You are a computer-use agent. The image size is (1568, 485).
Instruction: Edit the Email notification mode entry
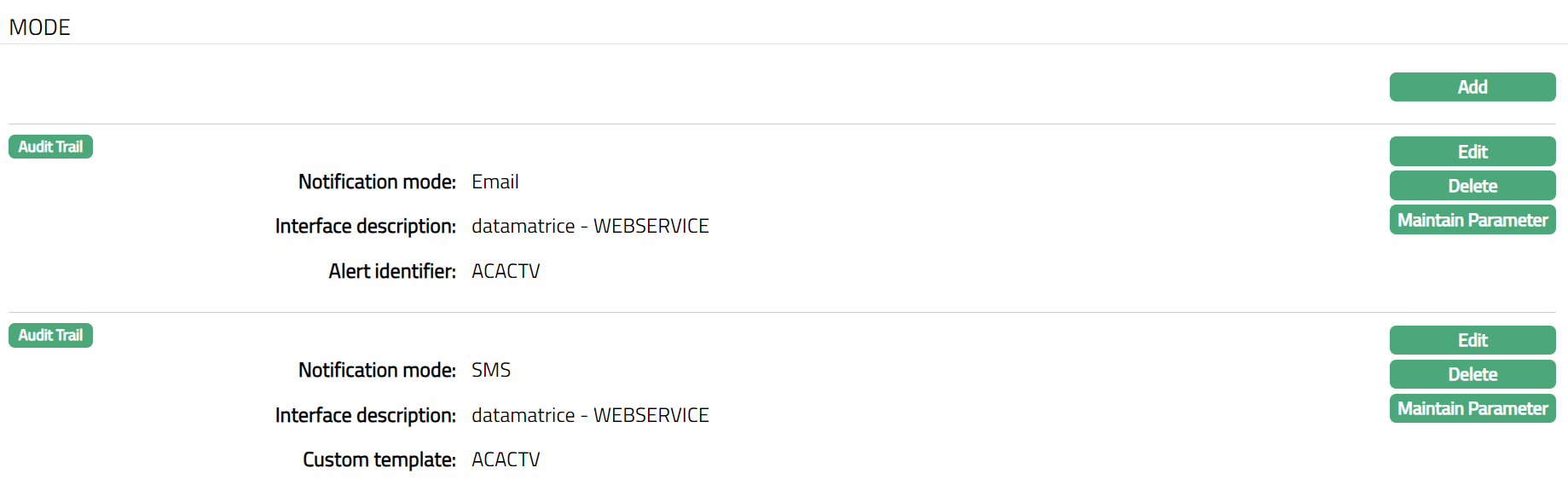pos(1472,152)
